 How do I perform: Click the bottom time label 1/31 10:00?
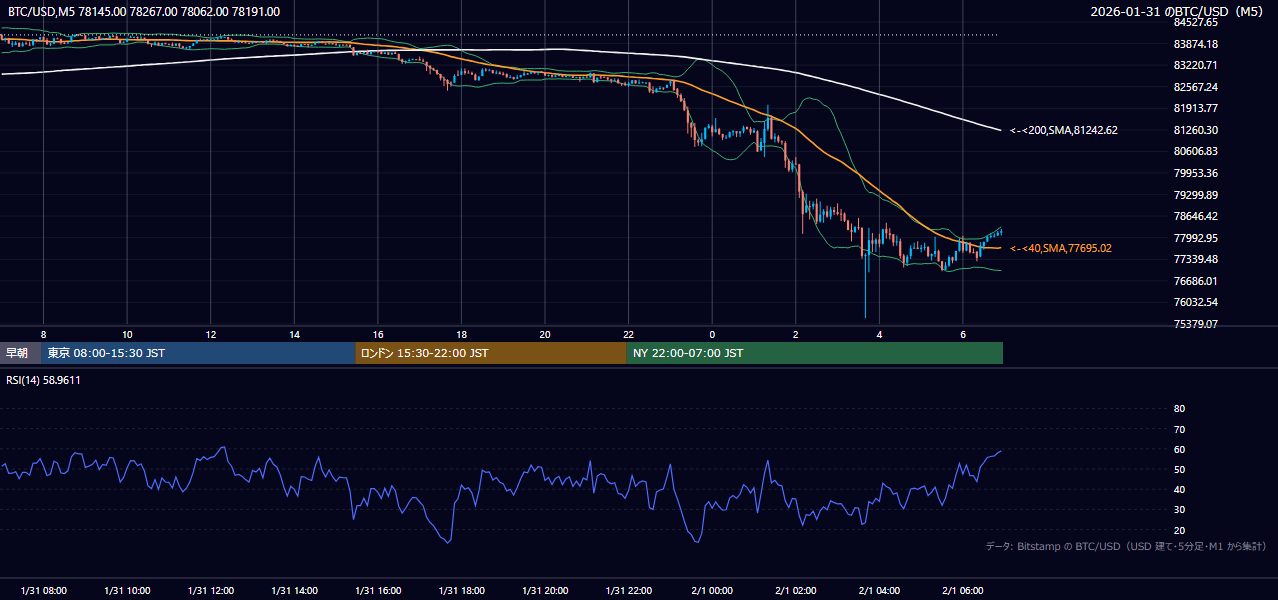pyautogui.click(x=127, y=591)
